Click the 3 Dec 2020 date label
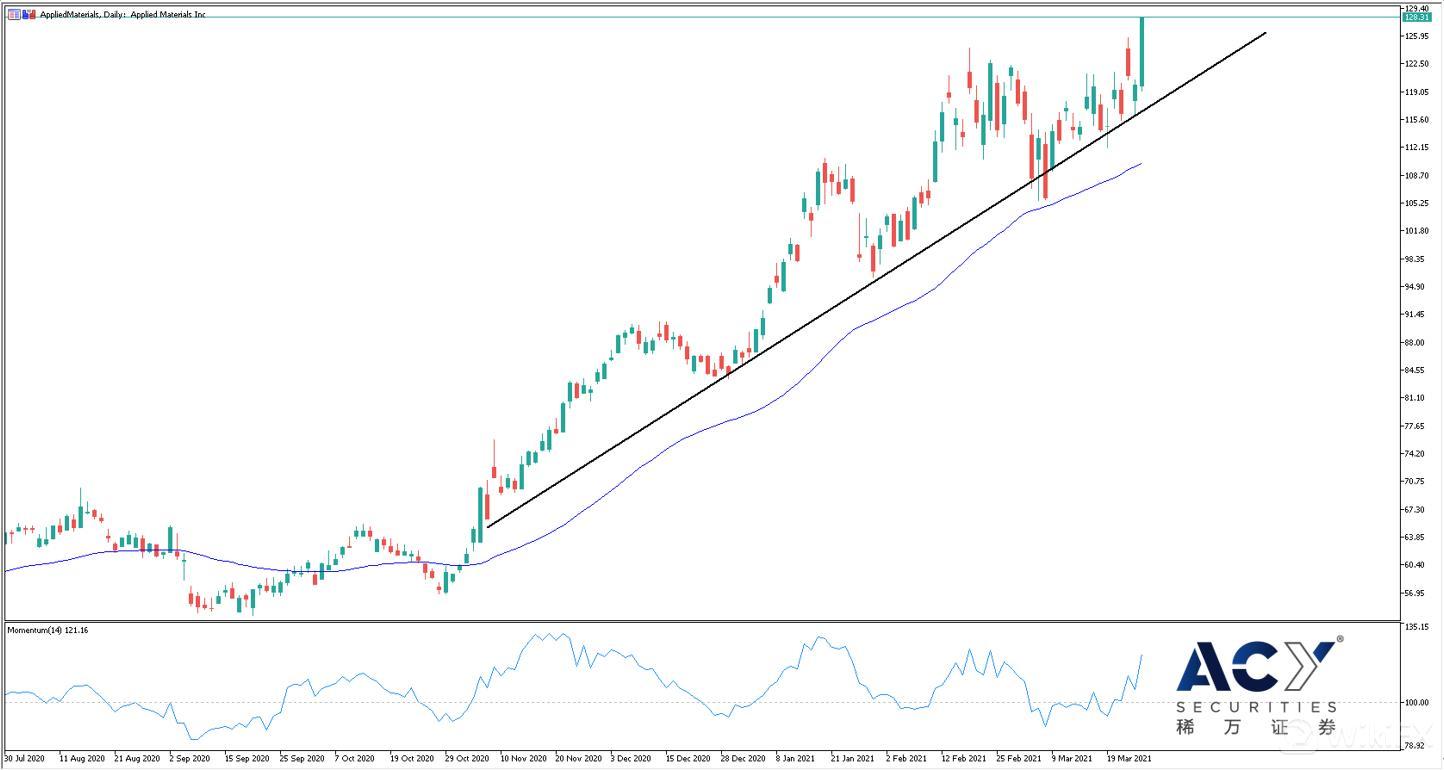 (629, 759)
